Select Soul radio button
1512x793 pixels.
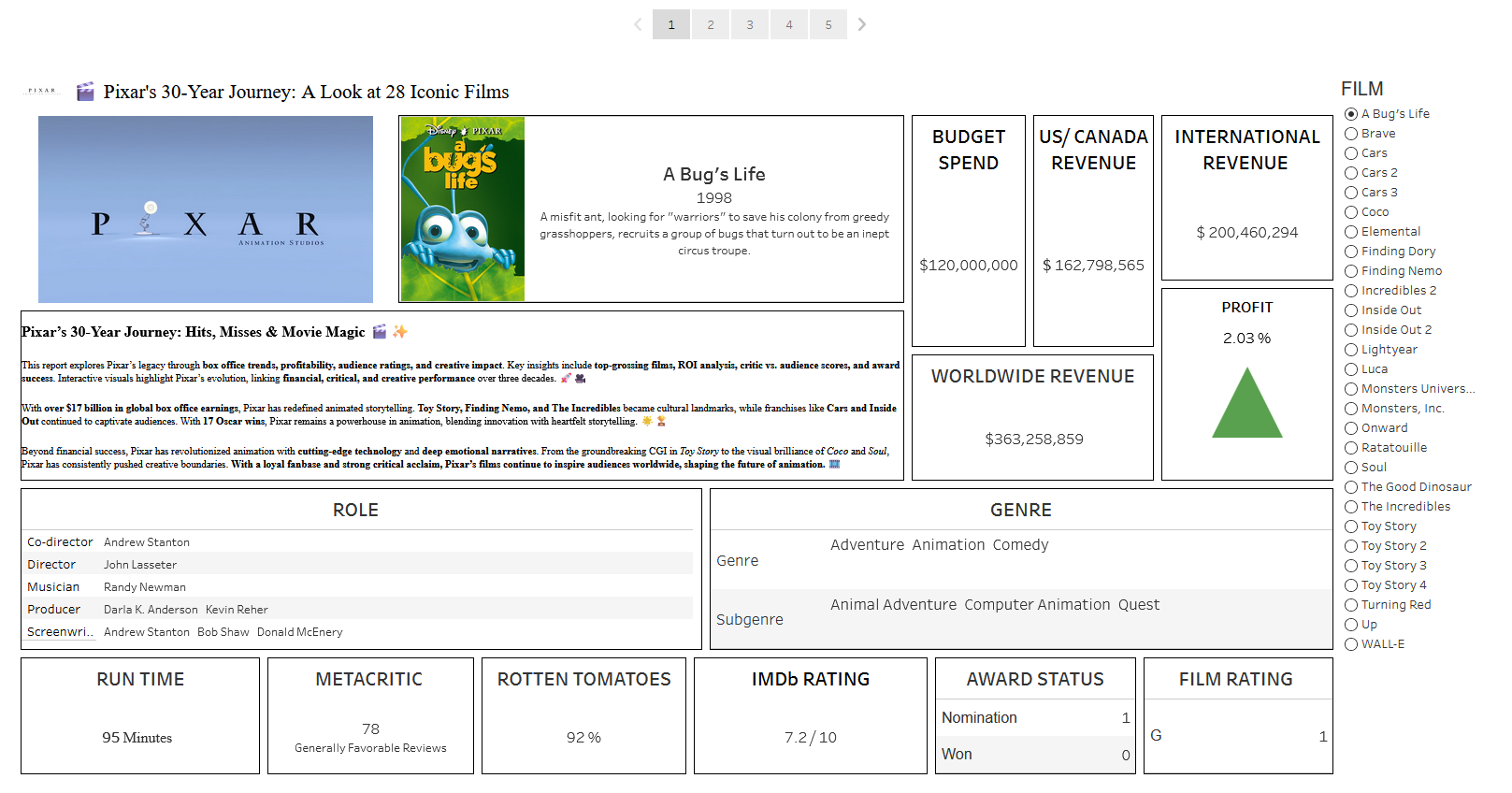(1351, 468)
